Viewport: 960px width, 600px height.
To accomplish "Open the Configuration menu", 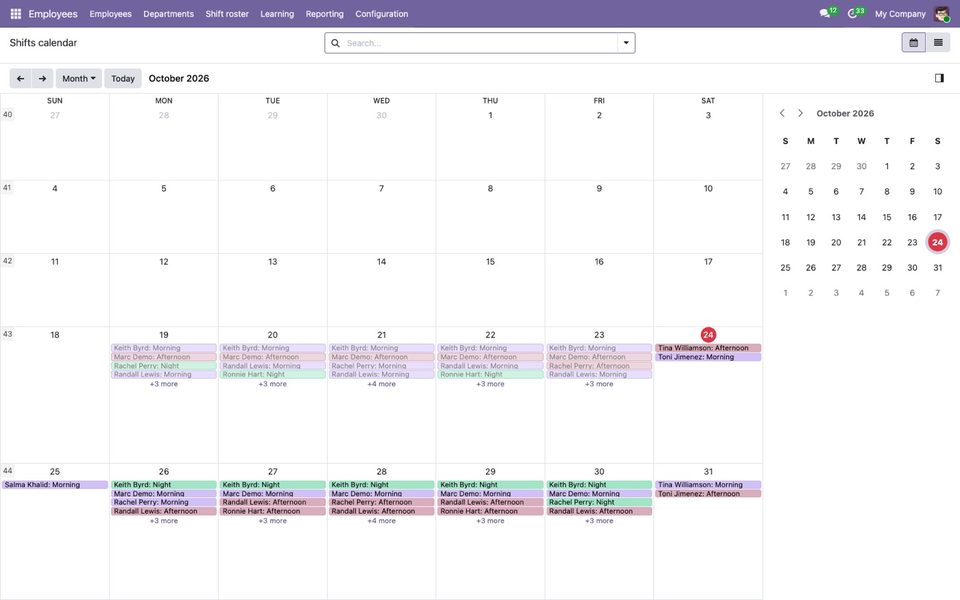I will 381,13.
